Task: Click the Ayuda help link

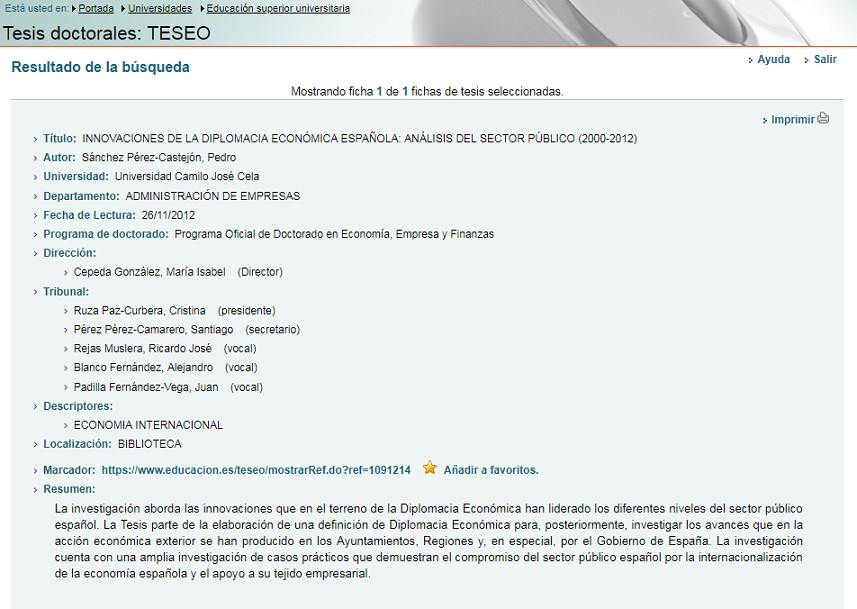Action: coord(773,59)
